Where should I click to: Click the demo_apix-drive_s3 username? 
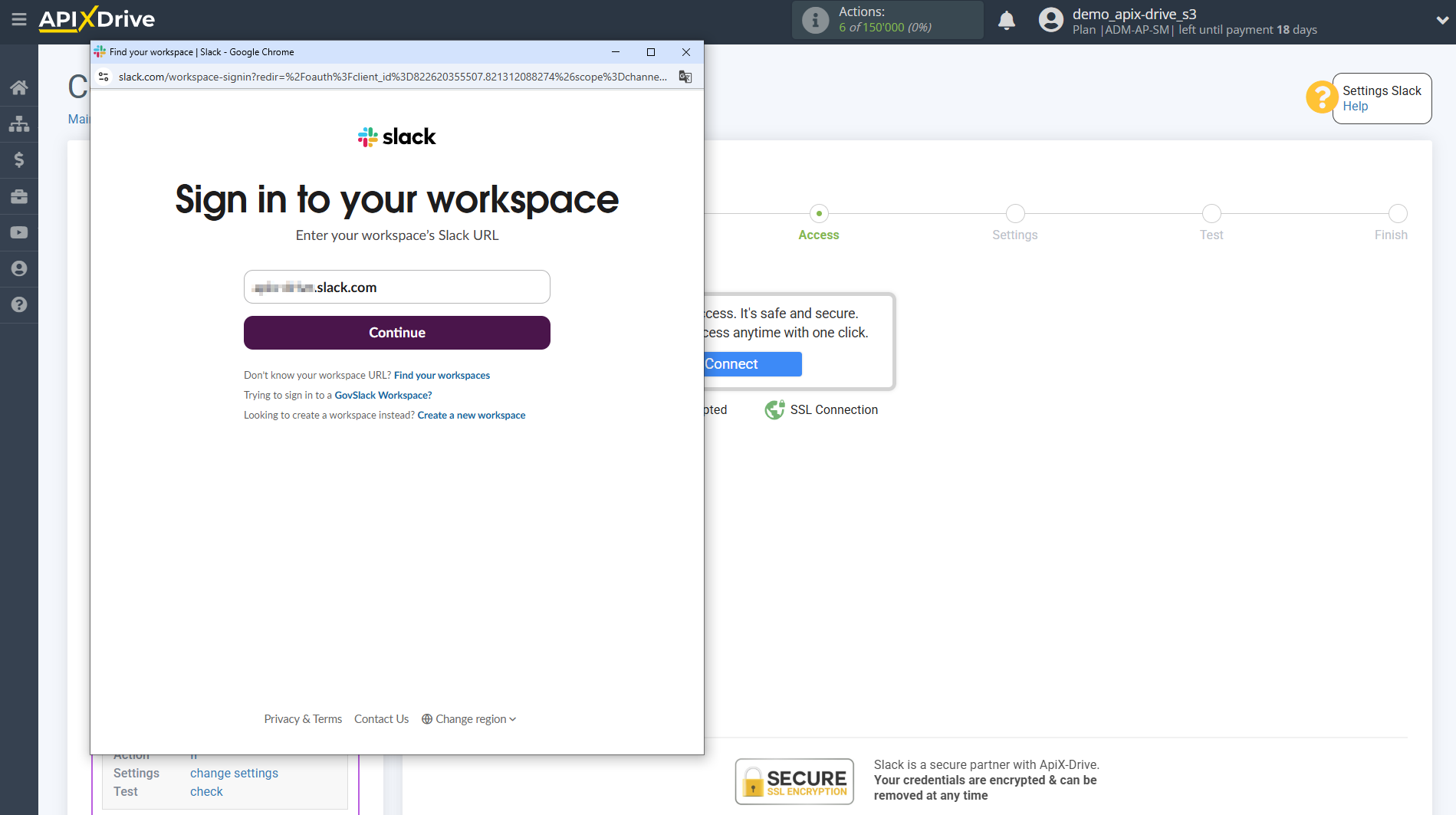click(x=1134, y=14)
